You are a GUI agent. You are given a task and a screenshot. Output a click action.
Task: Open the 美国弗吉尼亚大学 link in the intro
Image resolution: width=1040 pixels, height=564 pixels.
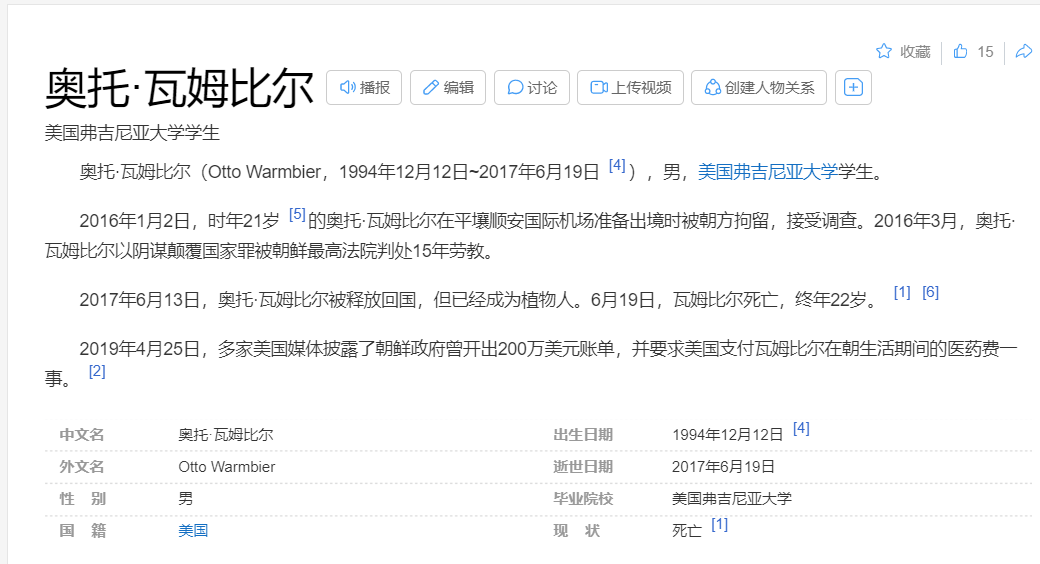(768, 172)
